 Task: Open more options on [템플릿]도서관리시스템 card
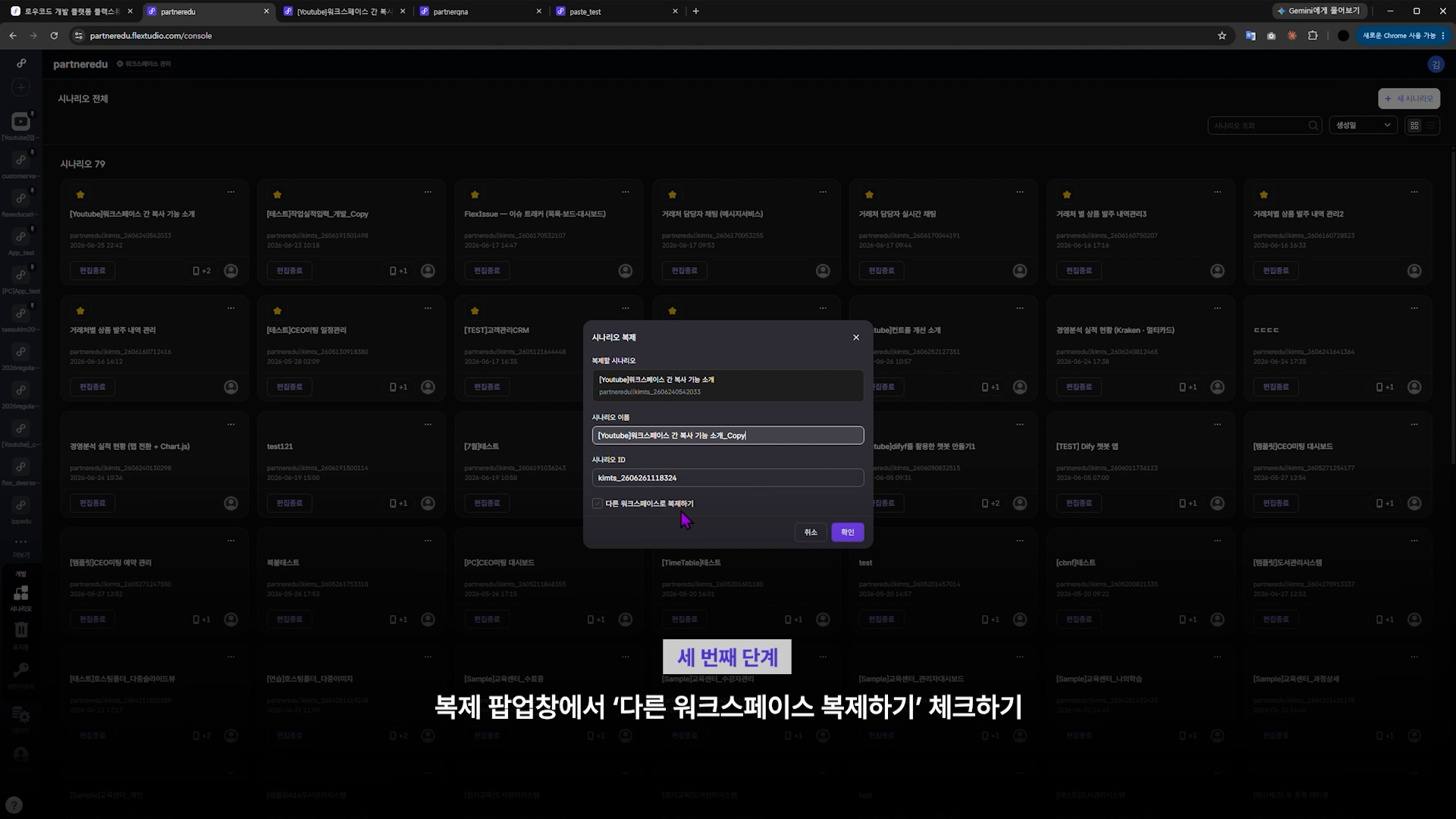(x=1414, y=541)
